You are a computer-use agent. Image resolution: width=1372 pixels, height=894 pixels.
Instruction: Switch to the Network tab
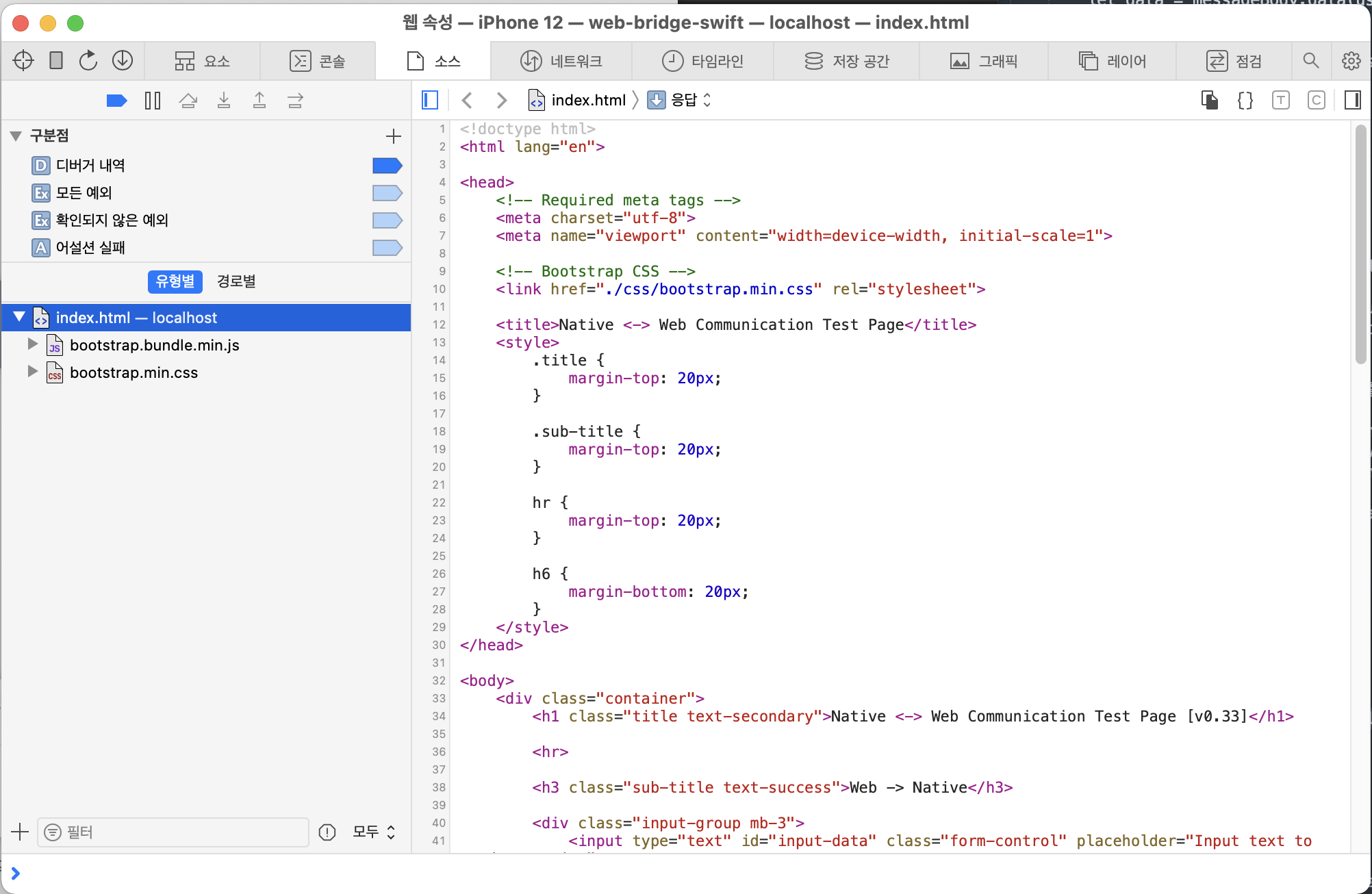click(561, 61)
